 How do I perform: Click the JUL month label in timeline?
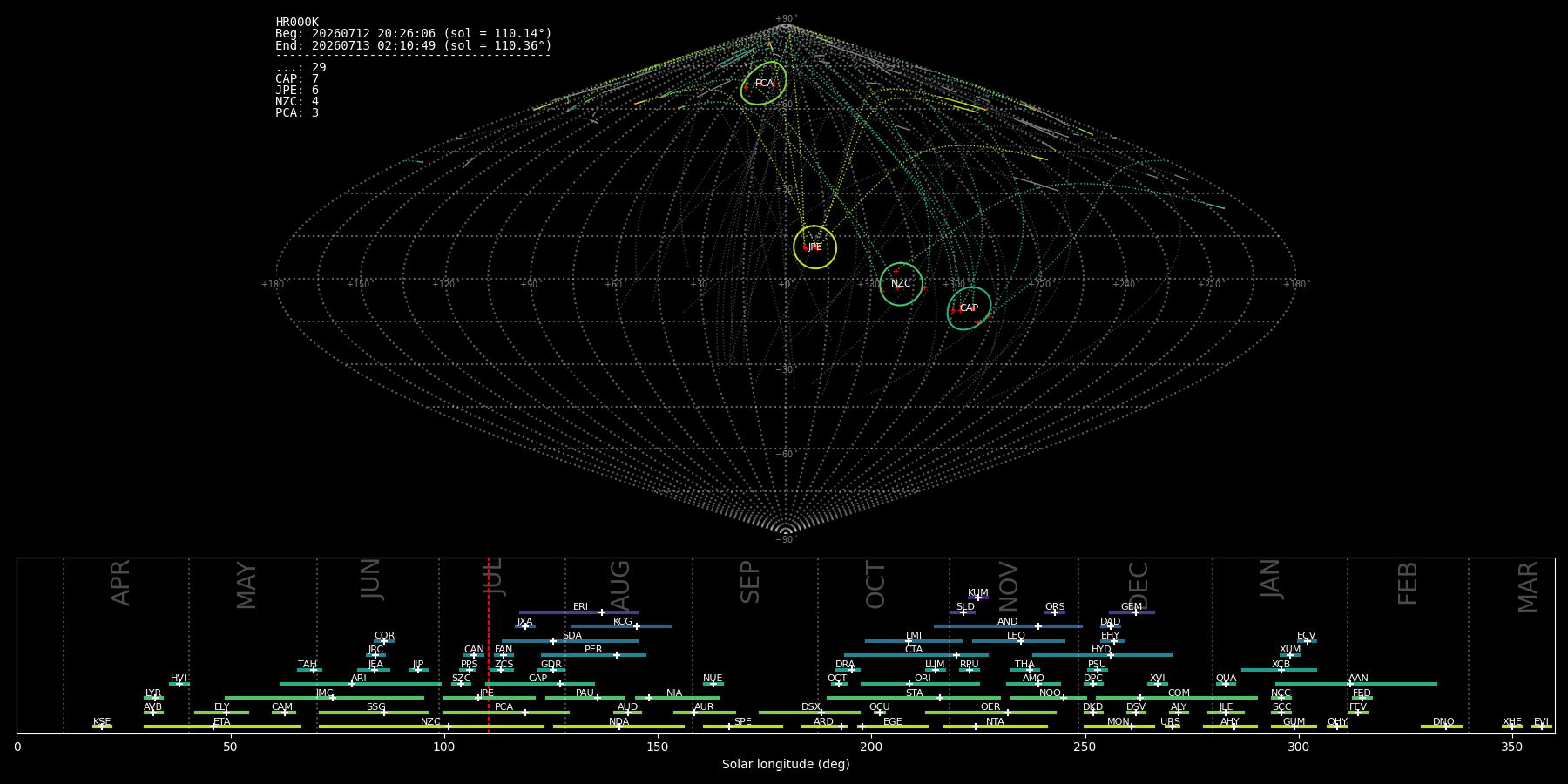[493, 578]
